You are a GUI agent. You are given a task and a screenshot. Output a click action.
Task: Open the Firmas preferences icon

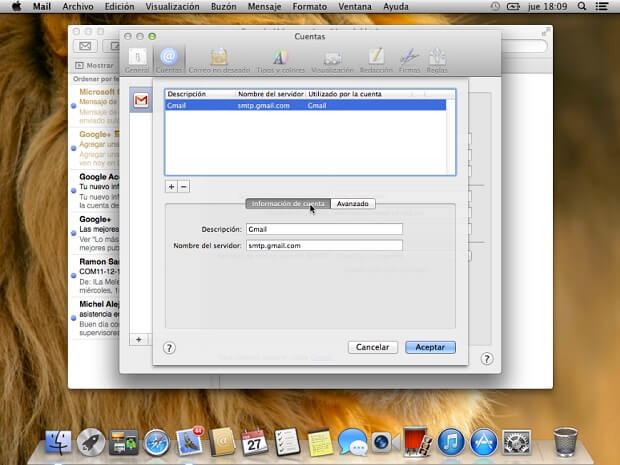pos(409,58)
